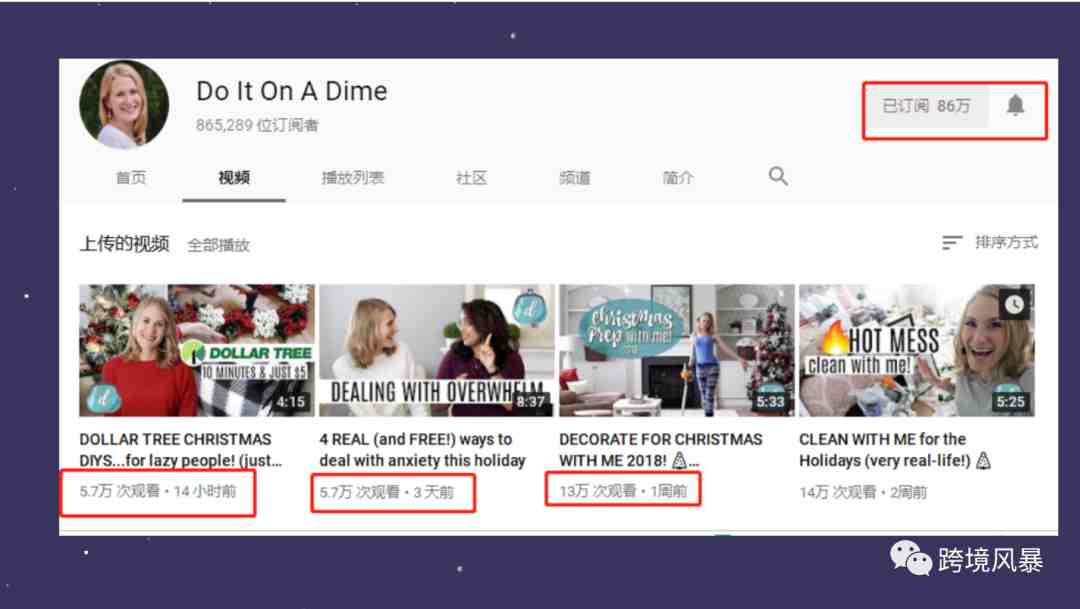Image resolution: width=1080 pixels, height=609 pixels.
Task: Click title CLEAN WITH ME for the Holidays
Action: click(x=895, y=449)
